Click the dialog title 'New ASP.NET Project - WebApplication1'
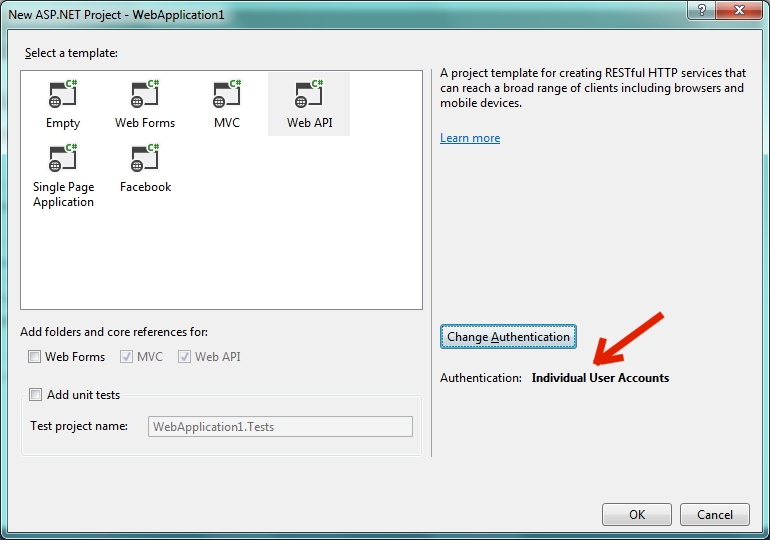This screenshot has width=770, height=540. 116,15
